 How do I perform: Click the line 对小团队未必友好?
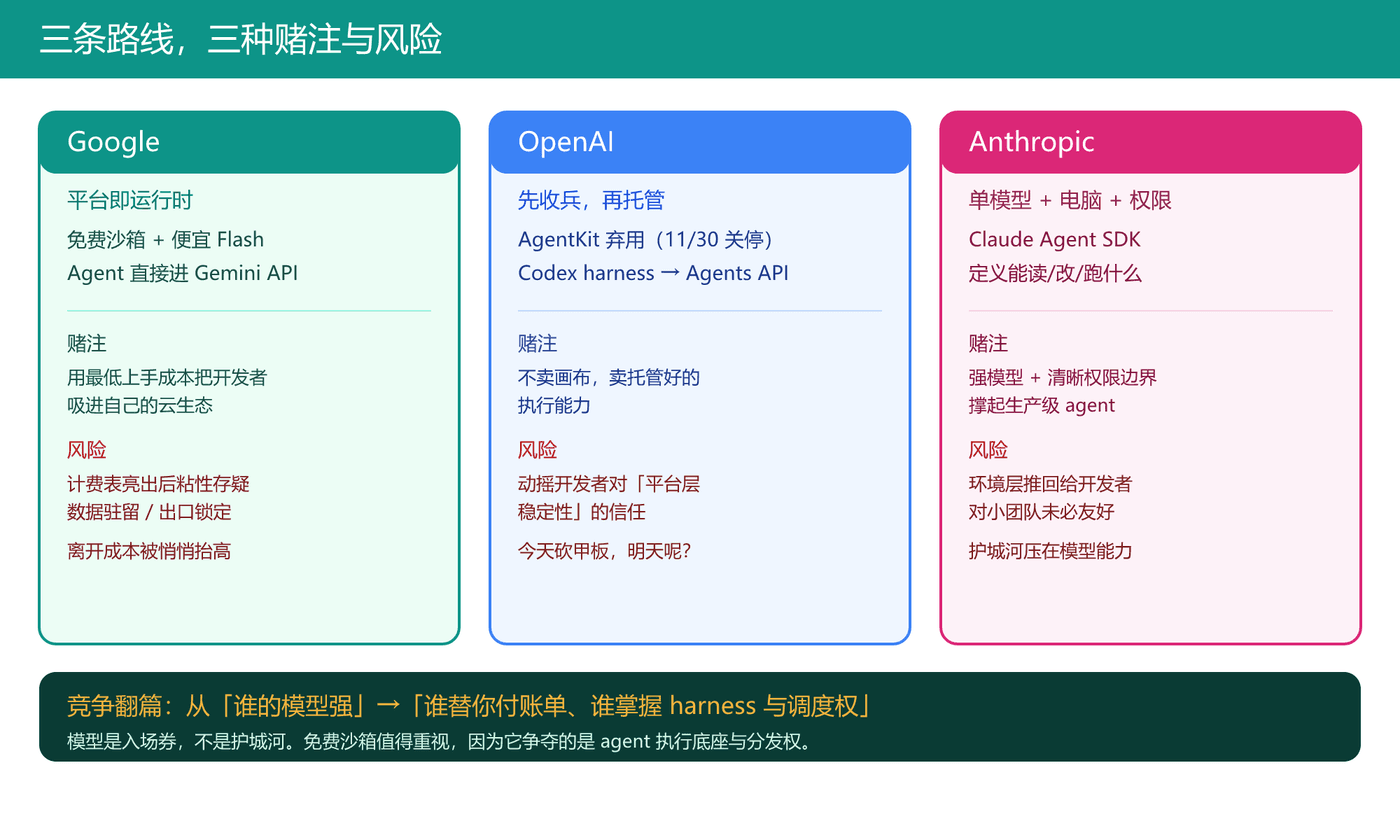coord(1042,512)
